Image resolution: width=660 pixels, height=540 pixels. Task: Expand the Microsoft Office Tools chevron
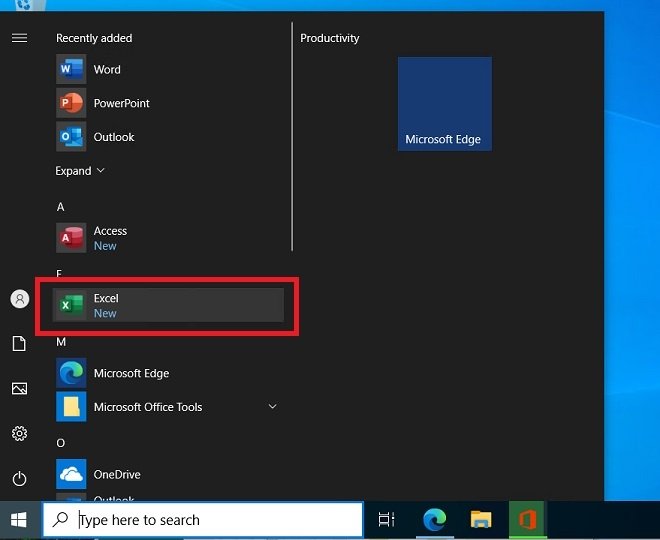click(272, 407)
